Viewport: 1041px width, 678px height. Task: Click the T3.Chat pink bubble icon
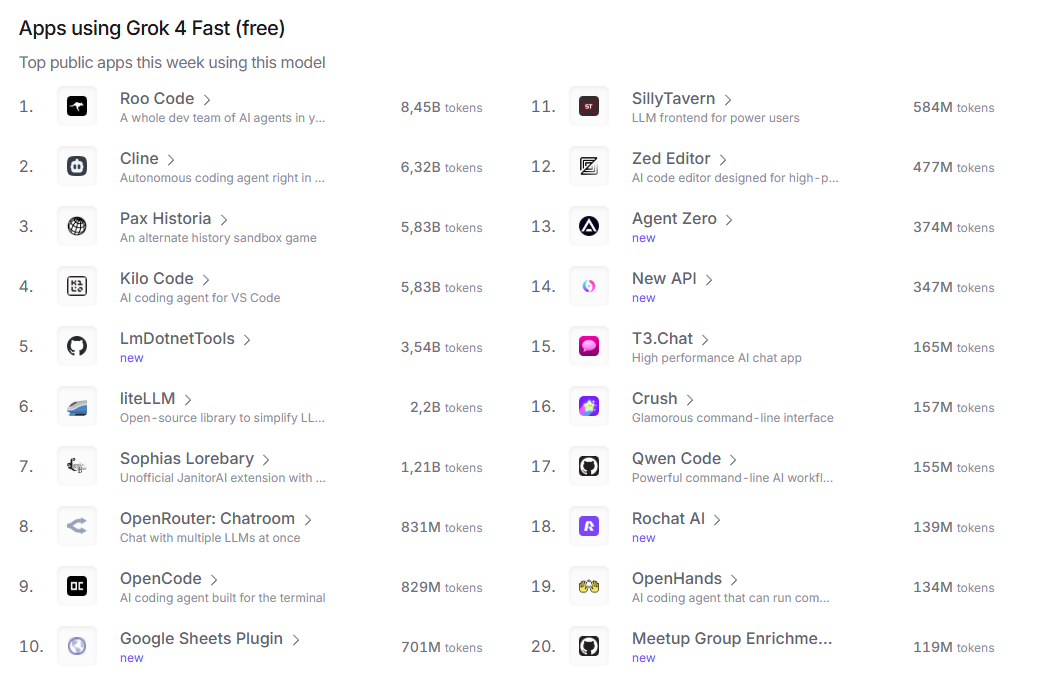point(589,346)
